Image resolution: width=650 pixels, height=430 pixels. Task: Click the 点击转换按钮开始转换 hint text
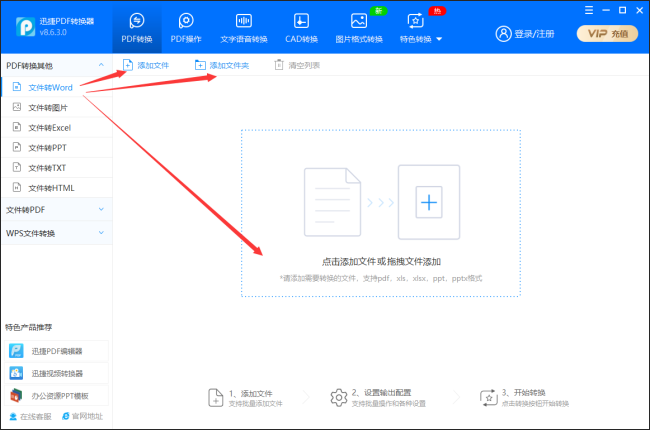tap(535, 404)
